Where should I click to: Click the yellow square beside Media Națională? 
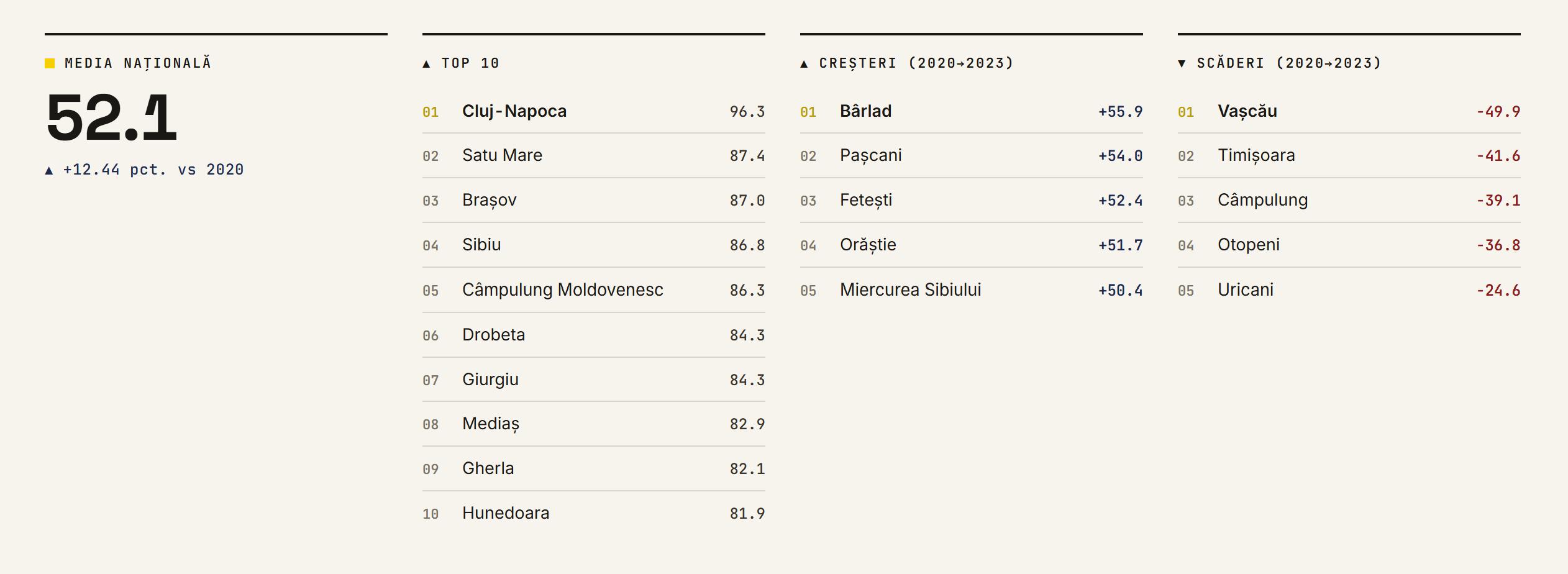[50, 63]
